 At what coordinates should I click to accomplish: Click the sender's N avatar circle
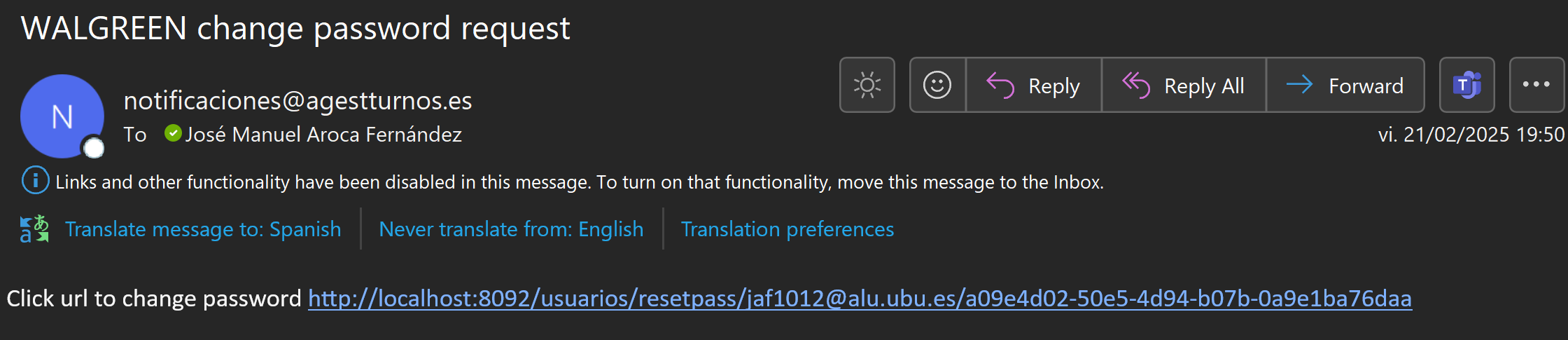point(62,116)
